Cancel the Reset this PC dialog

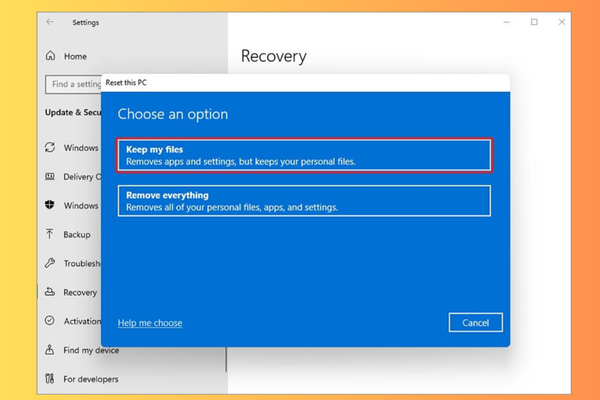coord(476,323)
